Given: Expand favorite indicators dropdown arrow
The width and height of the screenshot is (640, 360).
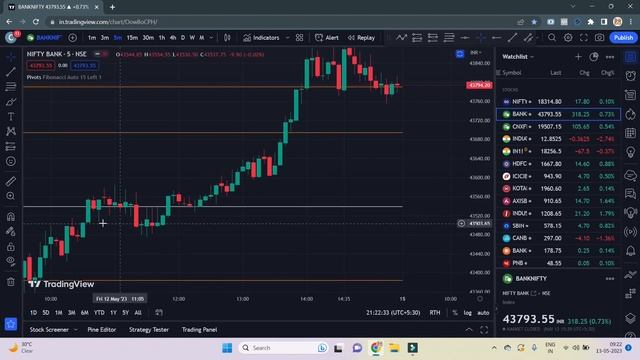Looking at the screenshot, I should click(287, 38).
